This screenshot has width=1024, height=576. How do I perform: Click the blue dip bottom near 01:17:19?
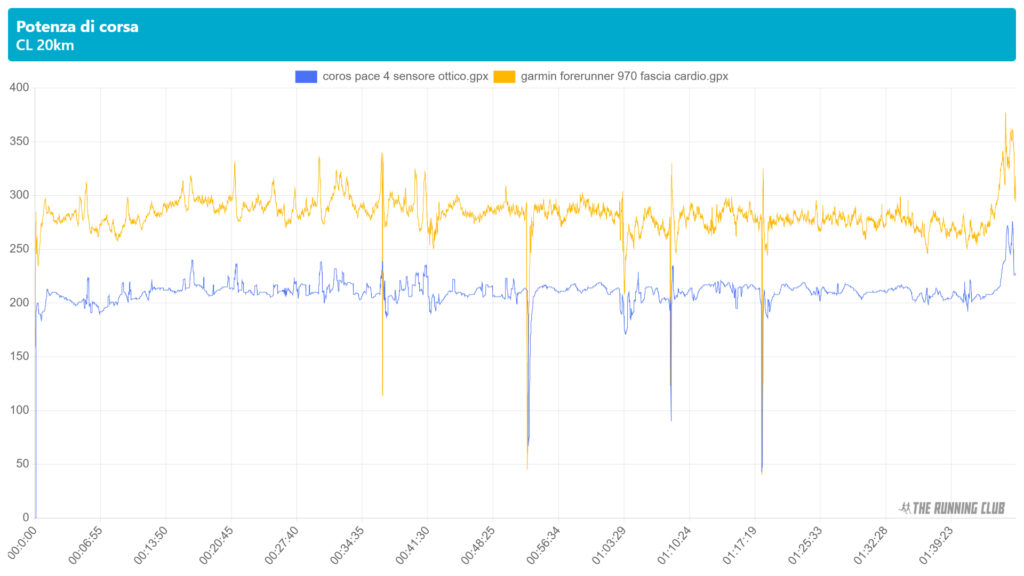(x=762, y=471)
